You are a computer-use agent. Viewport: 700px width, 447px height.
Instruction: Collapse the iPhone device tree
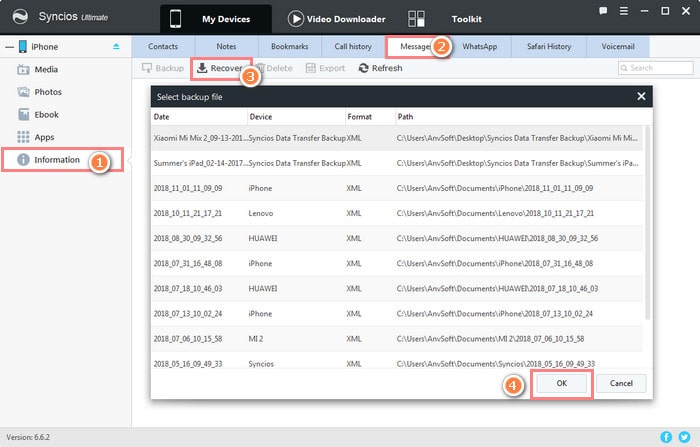(9, 46)
